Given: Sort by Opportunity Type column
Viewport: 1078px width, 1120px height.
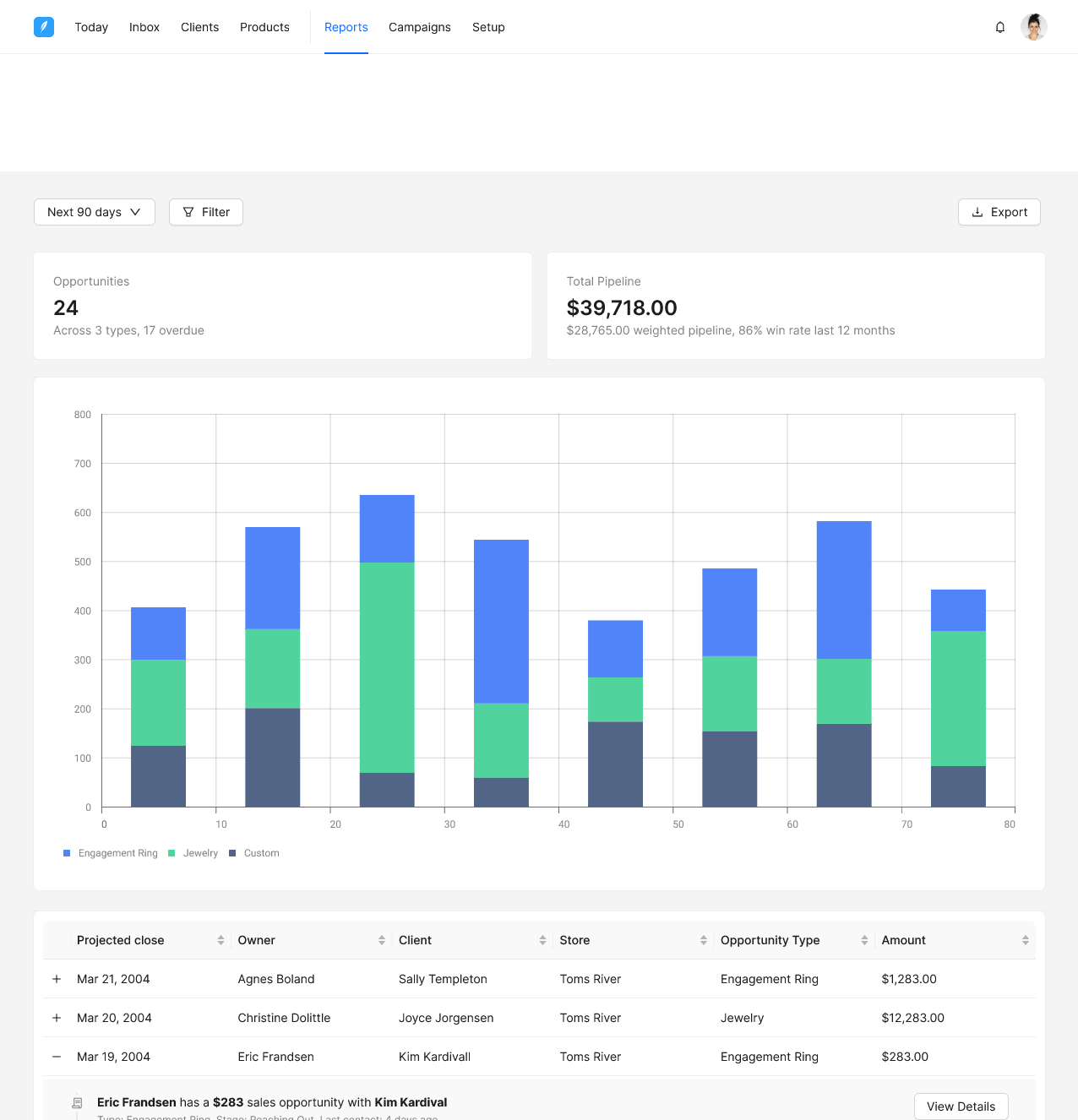Looking at the screenshot, I should [864, 940].
